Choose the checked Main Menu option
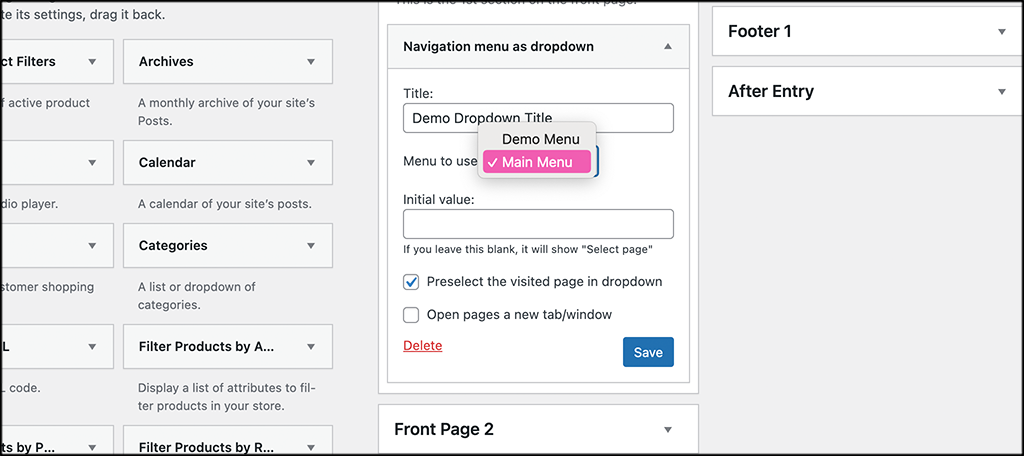Viewport: 1024px width, 456px height. (537, 162)
